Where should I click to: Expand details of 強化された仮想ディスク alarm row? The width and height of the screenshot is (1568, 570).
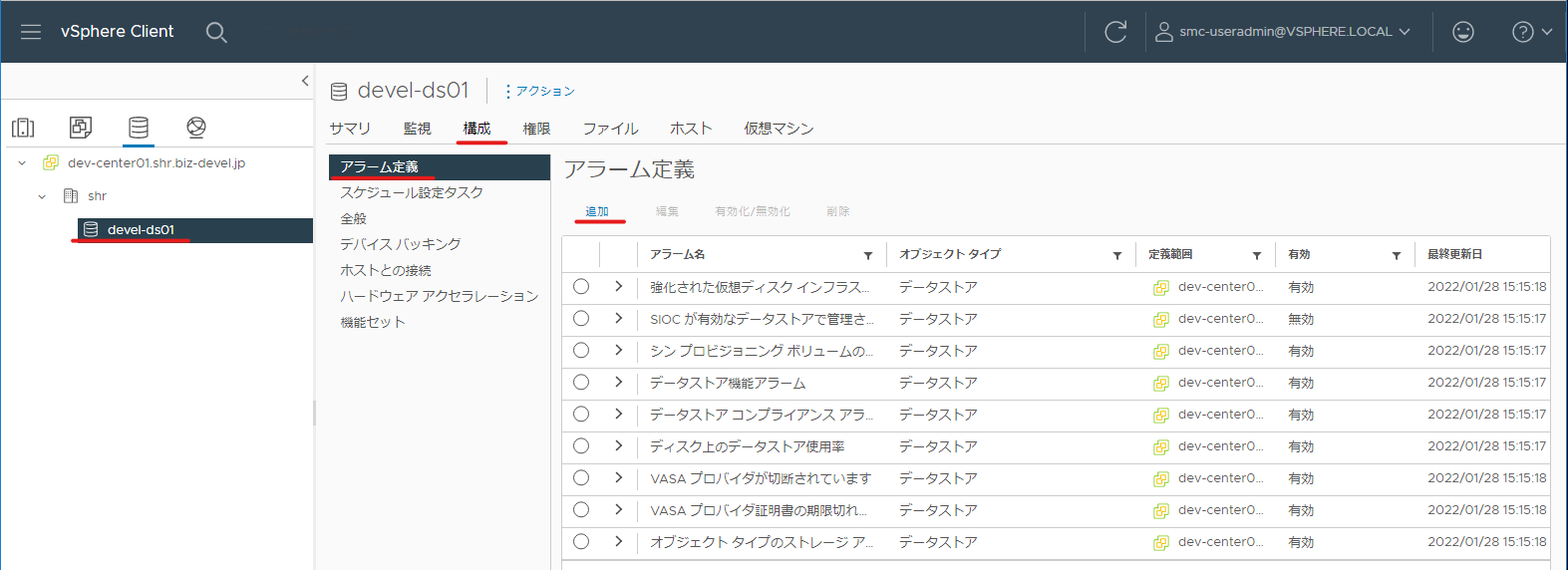click(619, 287)
